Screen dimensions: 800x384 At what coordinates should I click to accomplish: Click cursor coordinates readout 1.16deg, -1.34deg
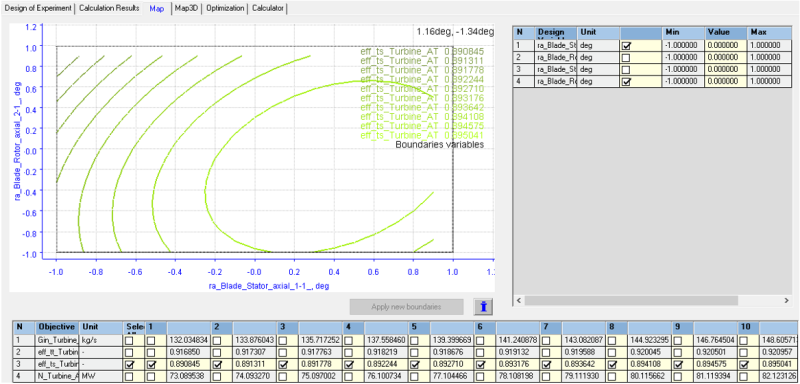coord(455,32)
